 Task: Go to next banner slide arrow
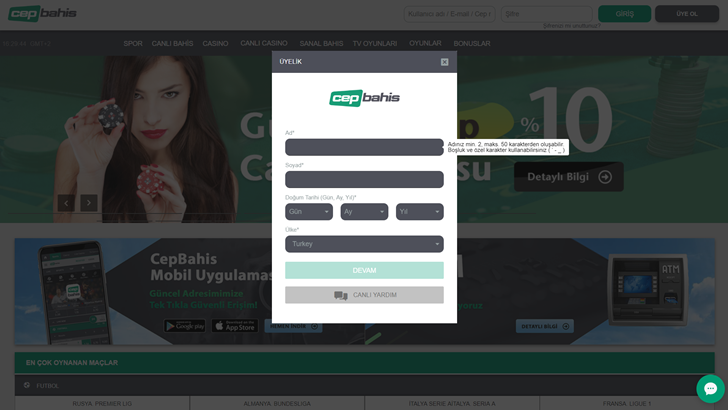pyautogui.click(x=89, y=203)
